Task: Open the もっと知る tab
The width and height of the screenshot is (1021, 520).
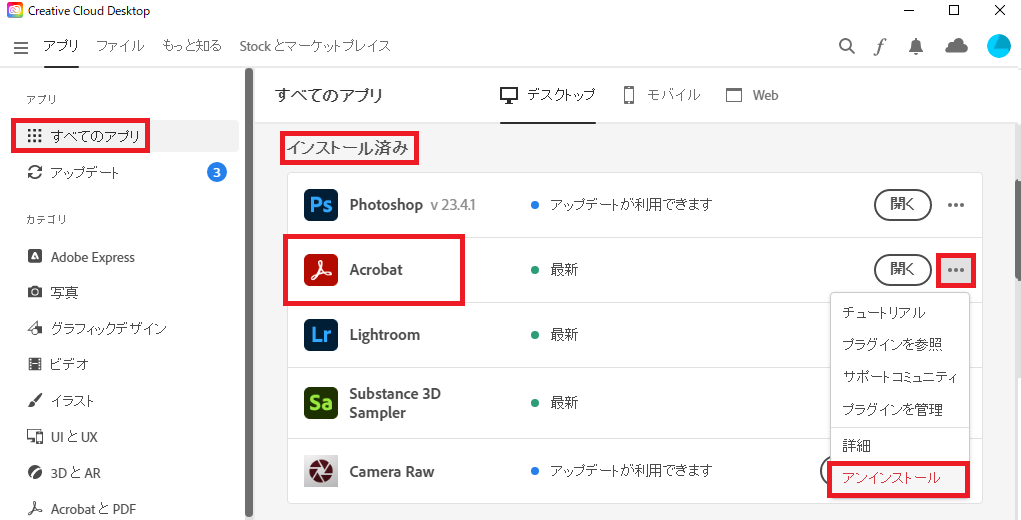Action: click(x=192, y=46)
